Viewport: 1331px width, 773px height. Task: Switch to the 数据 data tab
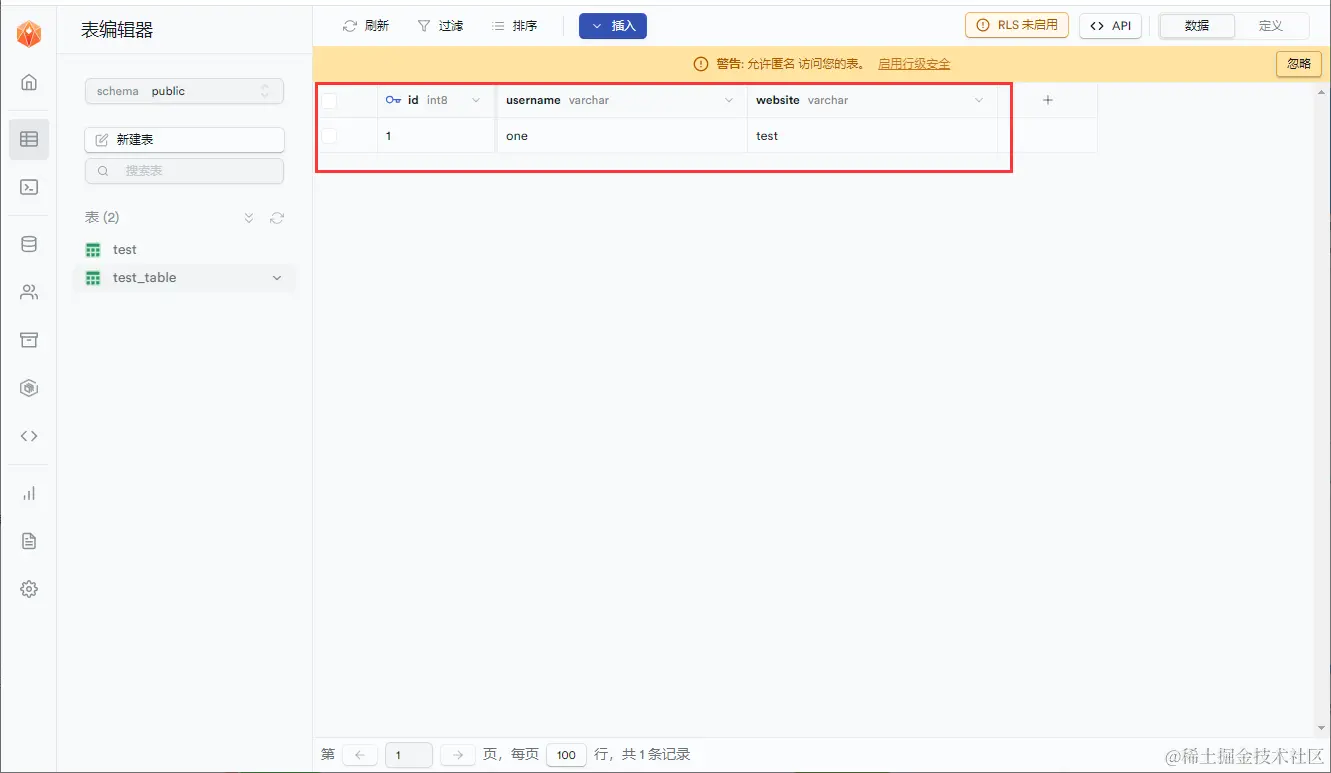[x=1197, y=26]
